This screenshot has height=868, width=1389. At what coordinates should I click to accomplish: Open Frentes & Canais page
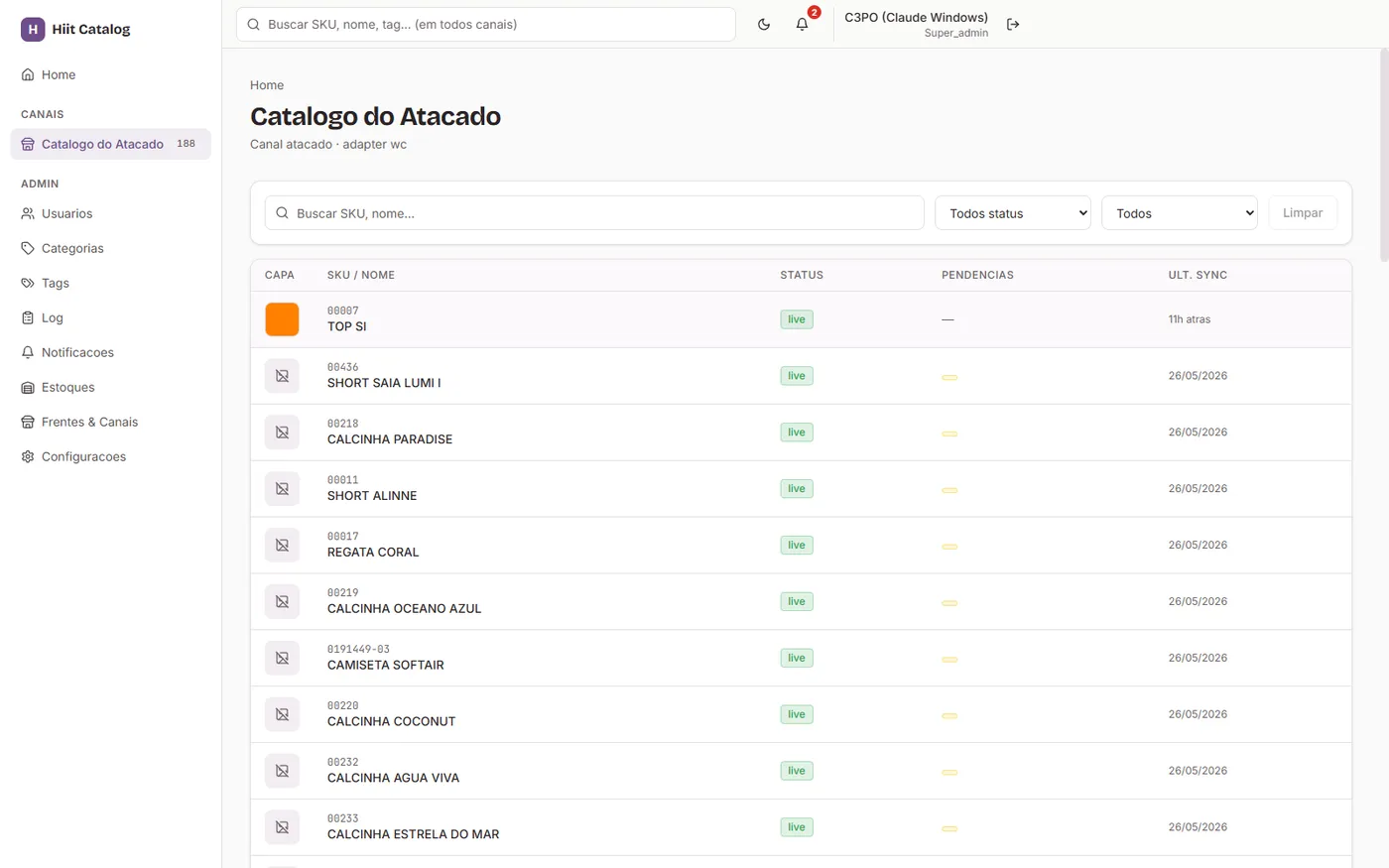[x=110, y=422]
